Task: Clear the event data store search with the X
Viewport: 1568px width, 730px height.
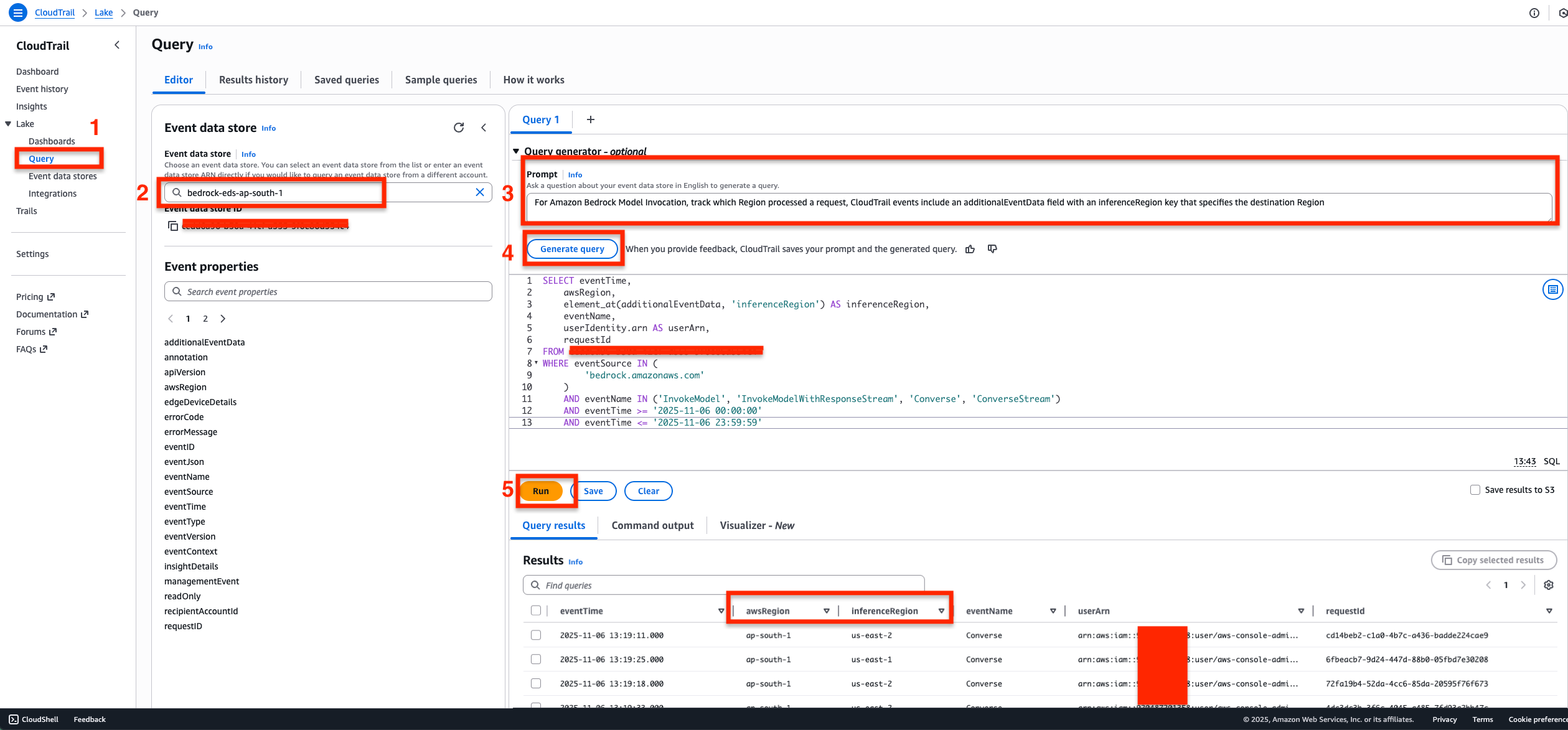Action: point(480,192)
